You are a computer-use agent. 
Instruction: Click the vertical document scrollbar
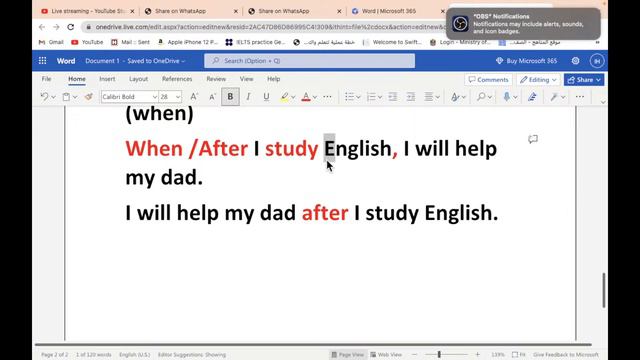click(x=603, y=290)
